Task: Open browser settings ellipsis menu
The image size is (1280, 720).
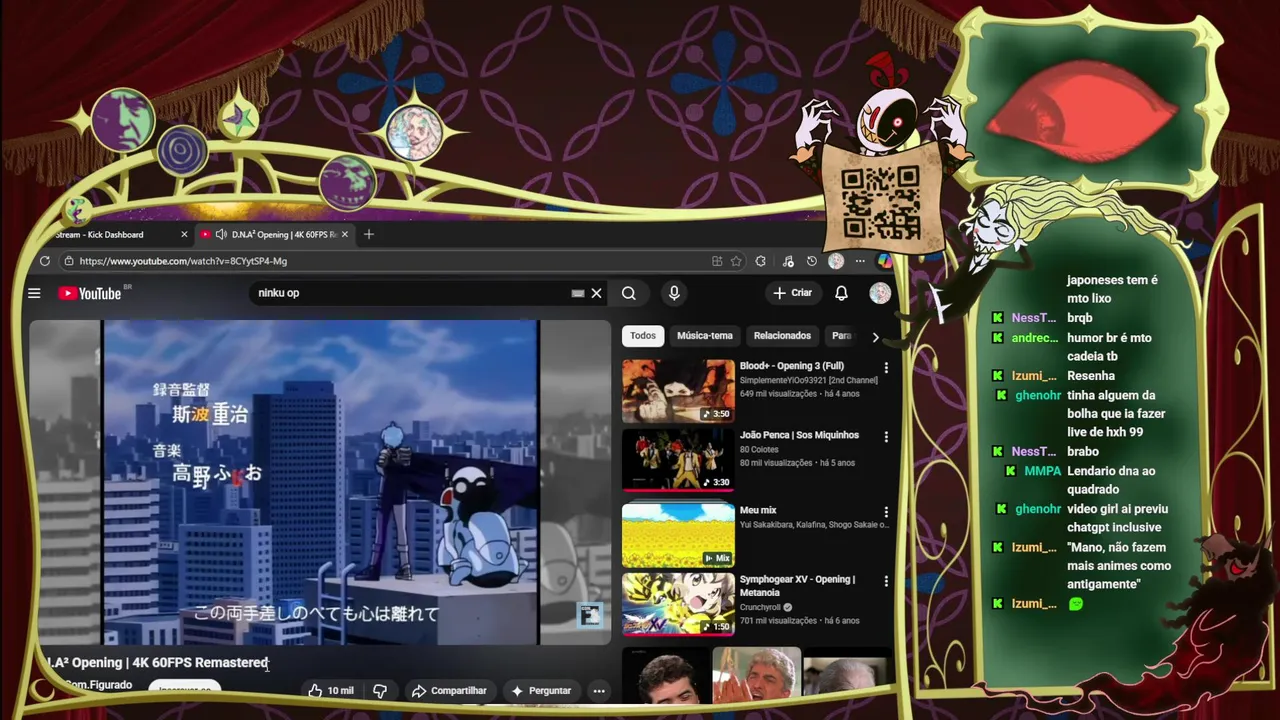Action: [x=860, y=261]
